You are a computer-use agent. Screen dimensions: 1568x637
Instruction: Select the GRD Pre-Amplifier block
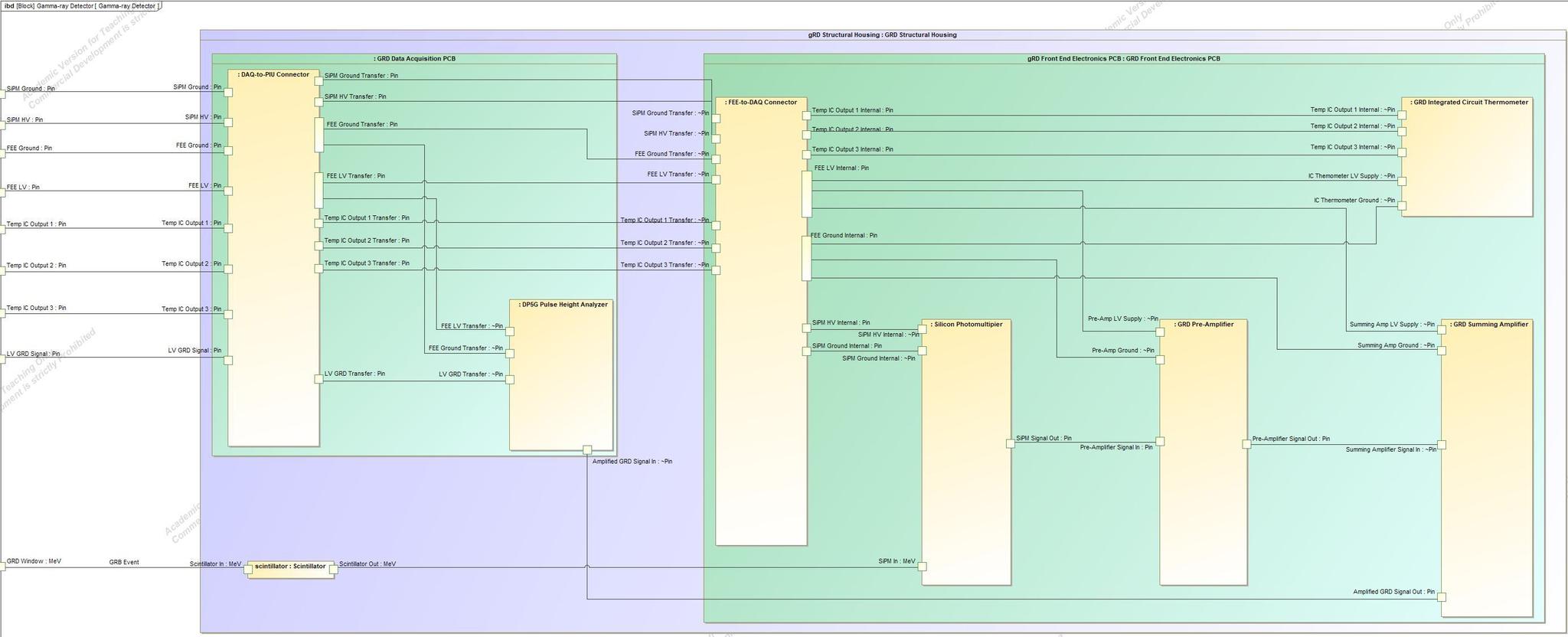coord(1203,452)
